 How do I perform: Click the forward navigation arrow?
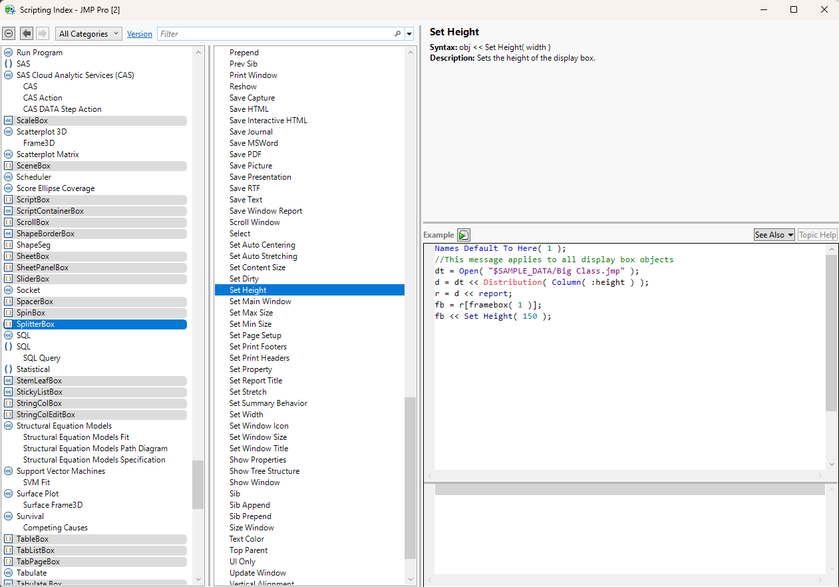pos(42,33)
